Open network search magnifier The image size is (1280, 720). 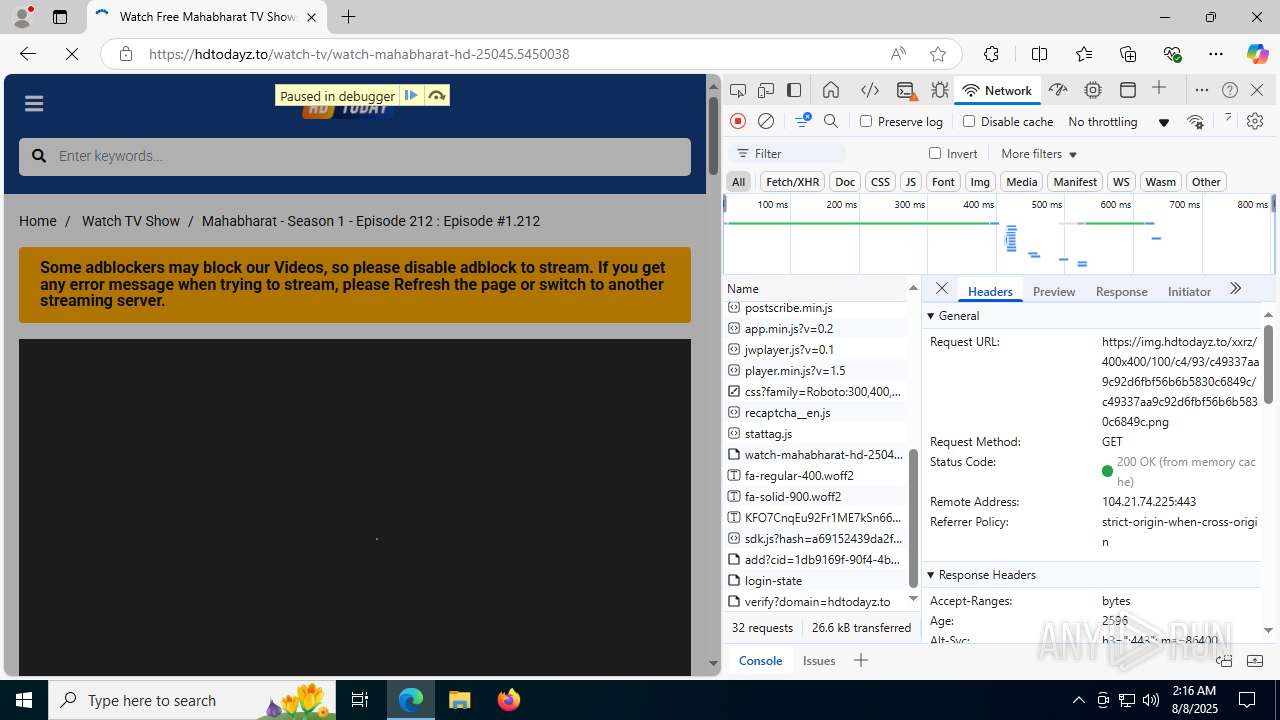pyautogui.click(x=831, y=121)
